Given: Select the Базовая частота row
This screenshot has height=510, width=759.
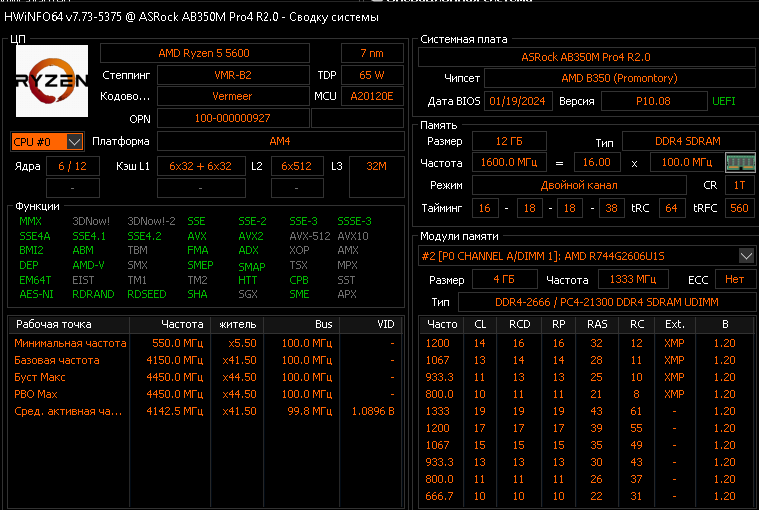Looking at the screenshot, I should pos(206,360).
